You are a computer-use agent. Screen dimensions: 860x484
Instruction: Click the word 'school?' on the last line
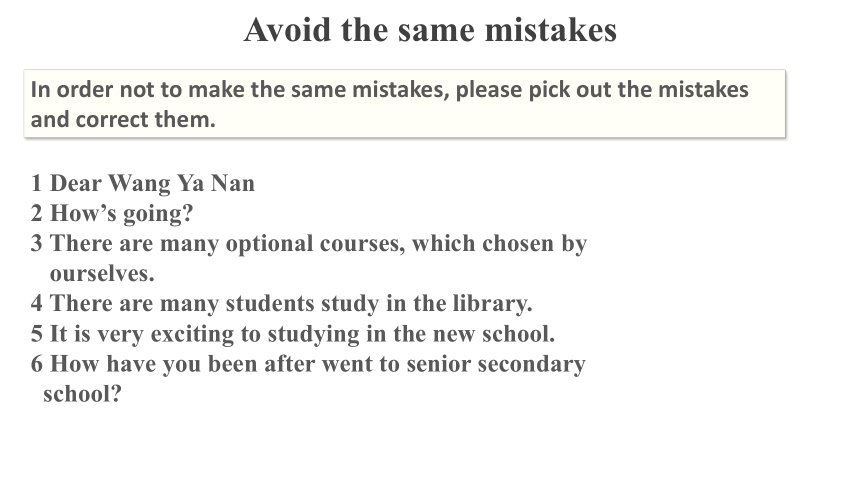coord(82,394)
